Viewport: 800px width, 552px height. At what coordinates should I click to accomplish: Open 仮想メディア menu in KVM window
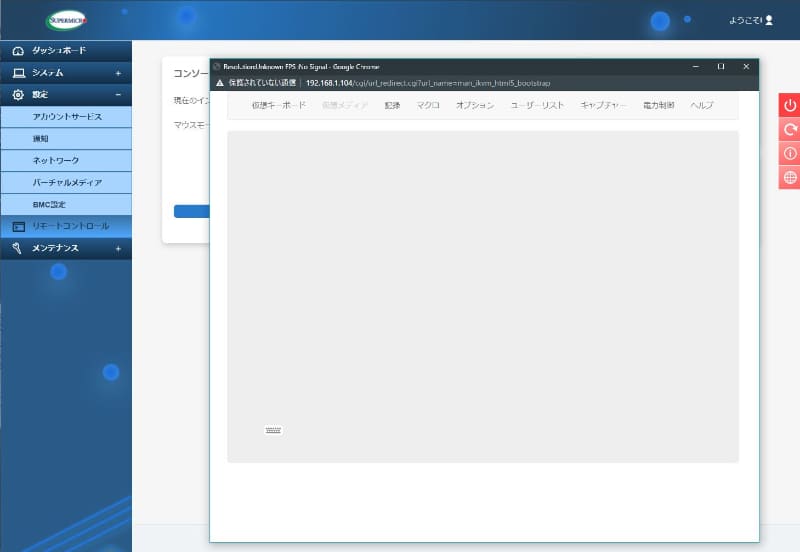tap(345, 106)
